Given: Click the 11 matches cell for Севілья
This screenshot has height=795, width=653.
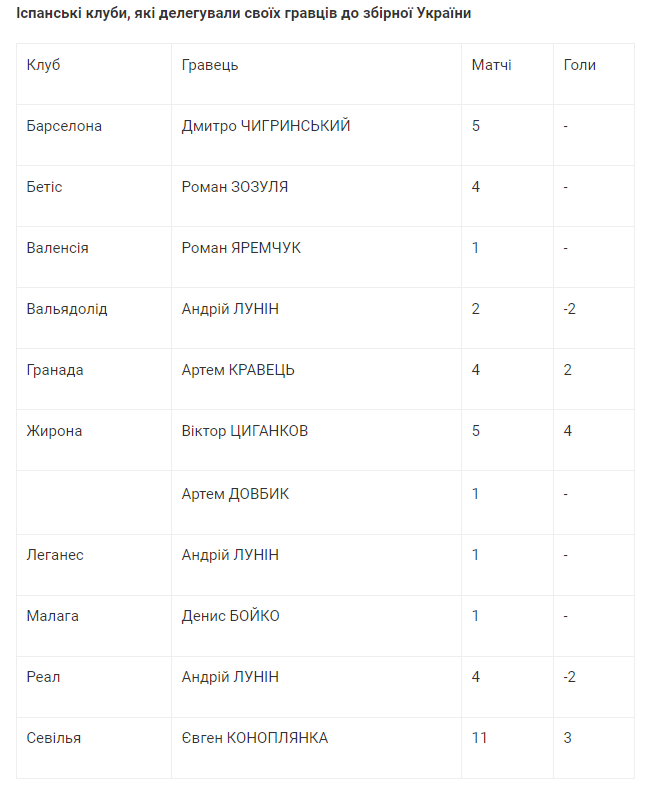Looking at the screenshot, I should click(x=480, y=738).
